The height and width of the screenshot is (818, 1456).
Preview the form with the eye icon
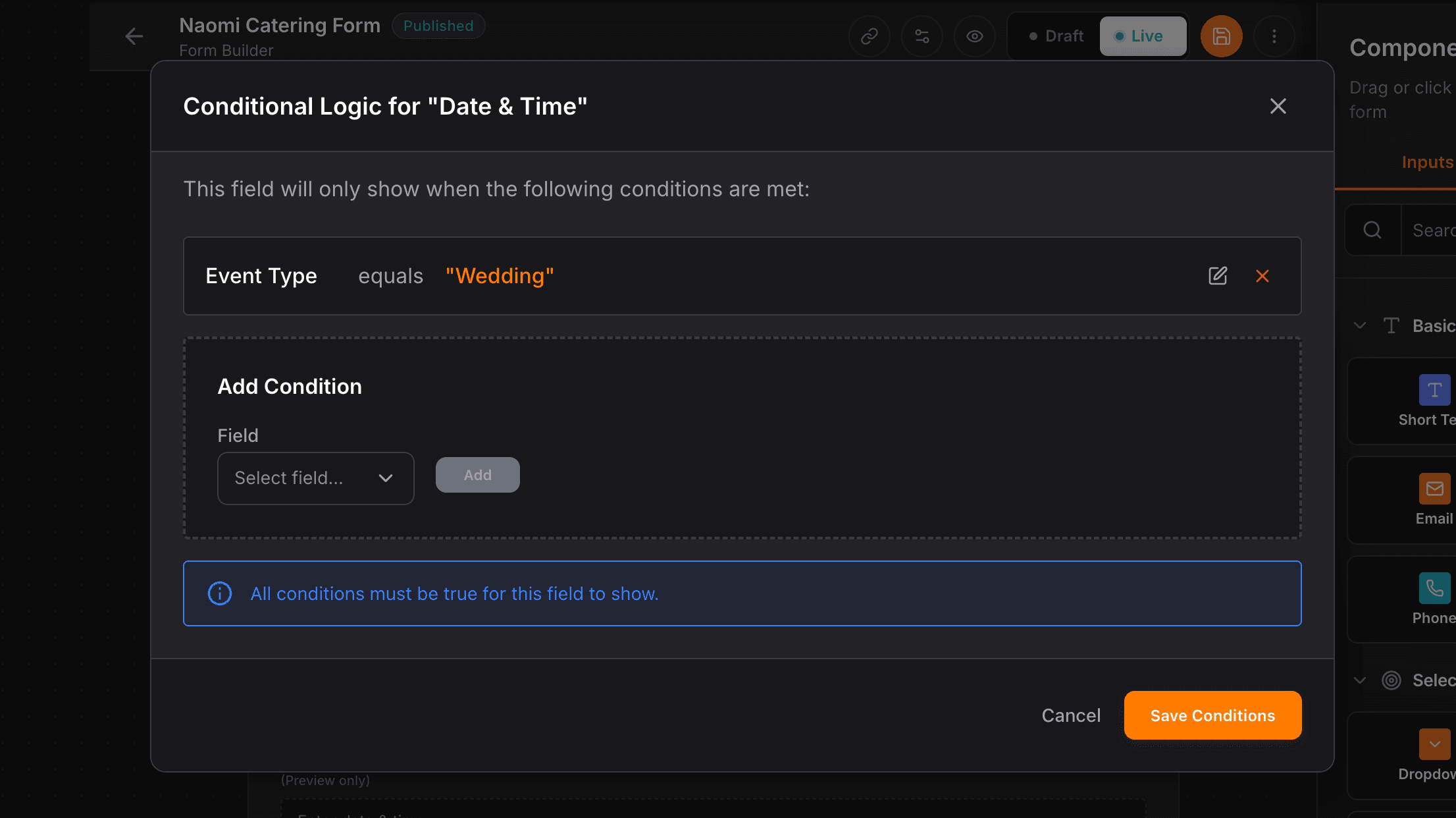click(974, 36)
